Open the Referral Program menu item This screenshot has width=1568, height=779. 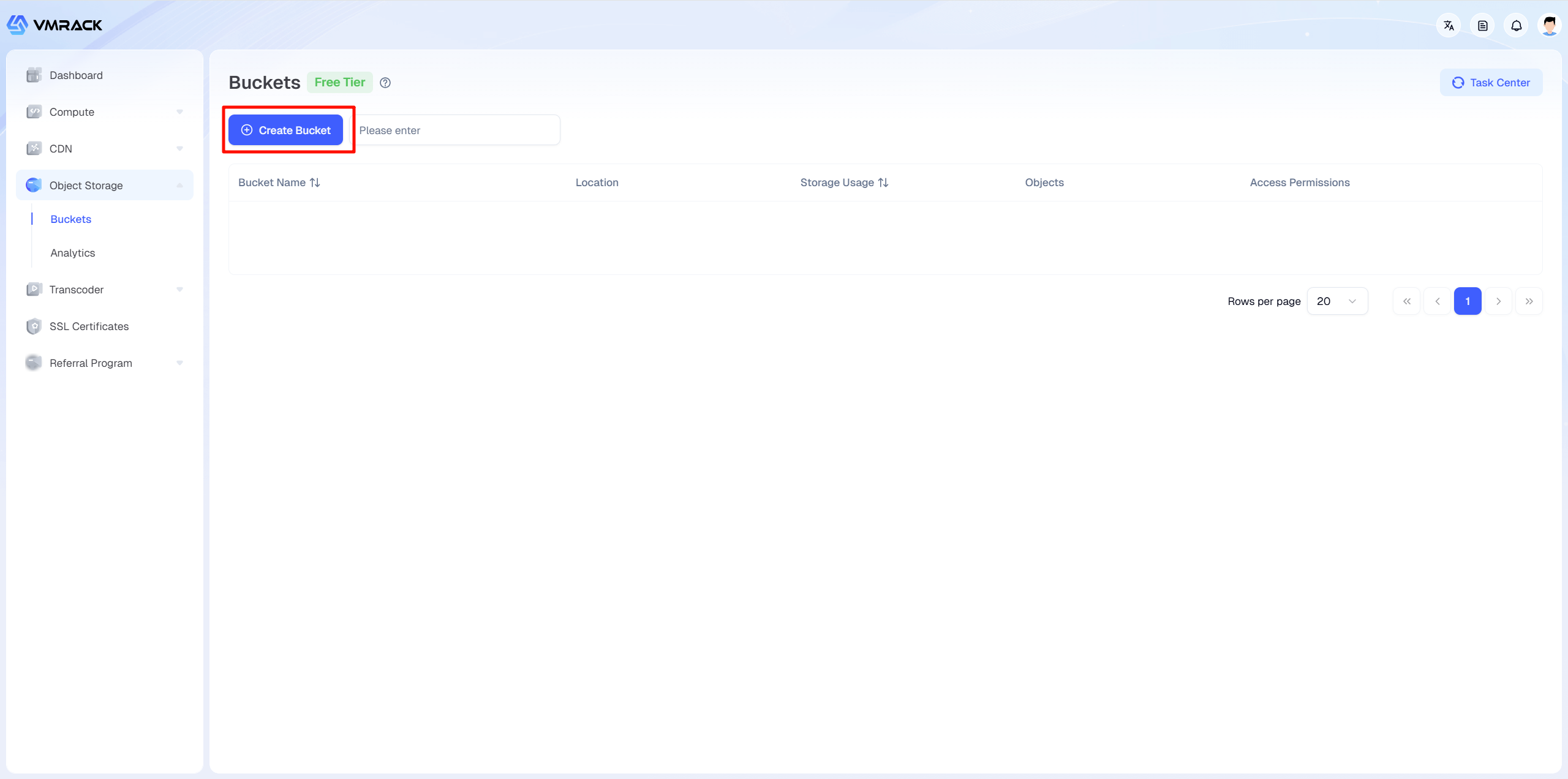(105, 363)
